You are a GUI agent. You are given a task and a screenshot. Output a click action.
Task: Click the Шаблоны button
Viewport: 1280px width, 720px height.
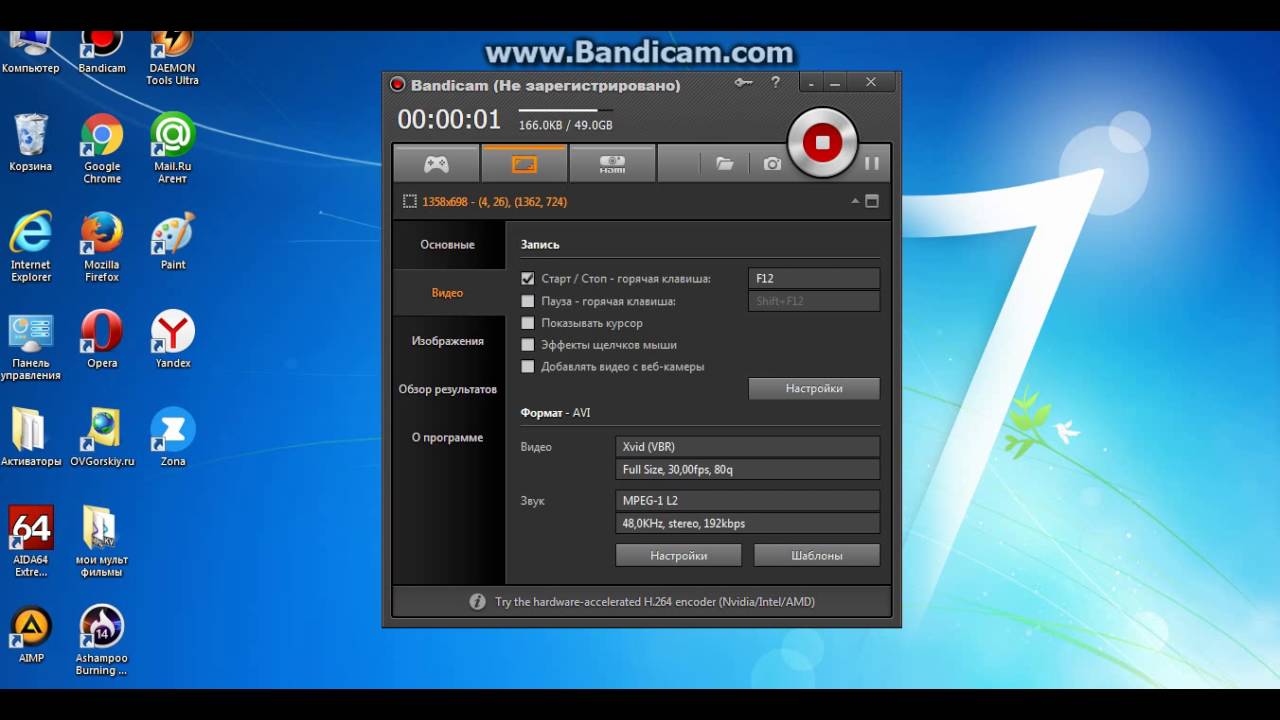(x=817, y=555)
